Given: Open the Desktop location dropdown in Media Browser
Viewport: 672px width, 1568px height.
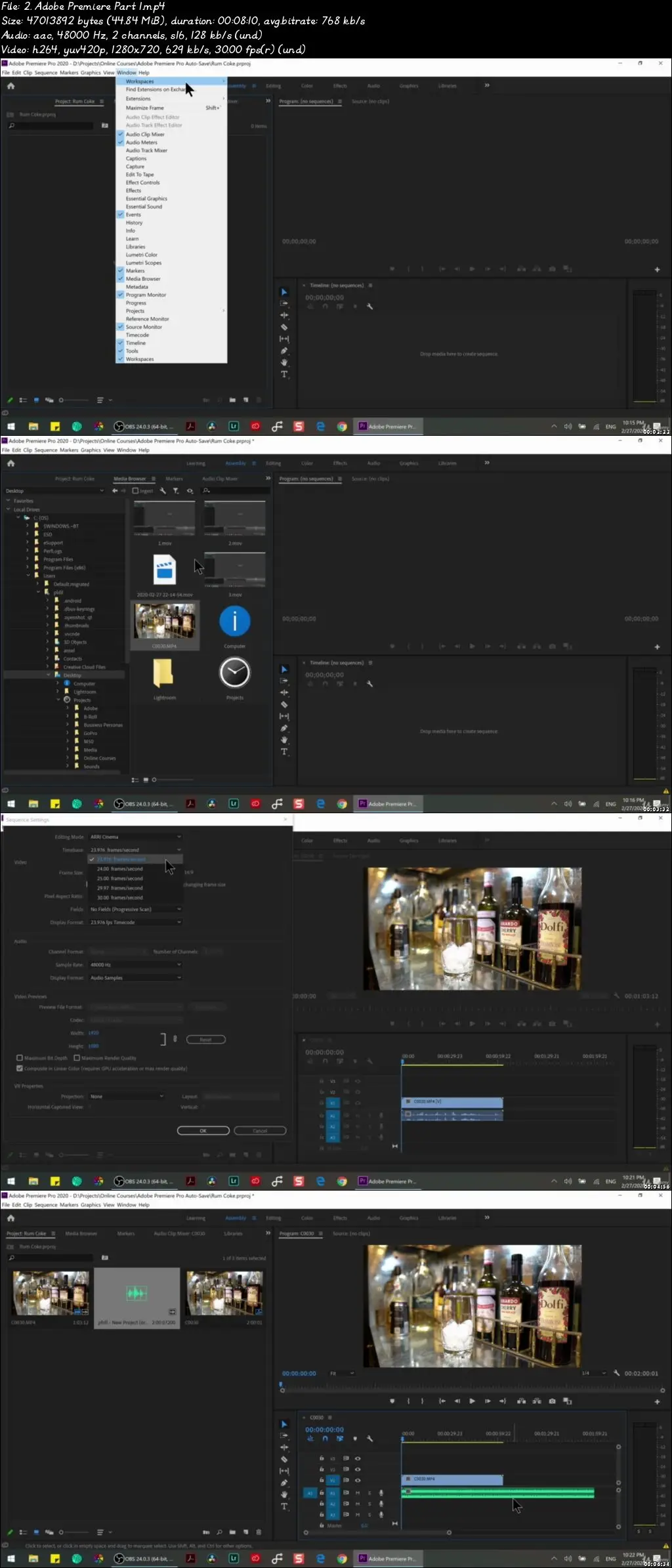Looking at the screenshot, I should pyautogui.click(x=54, y=490).
